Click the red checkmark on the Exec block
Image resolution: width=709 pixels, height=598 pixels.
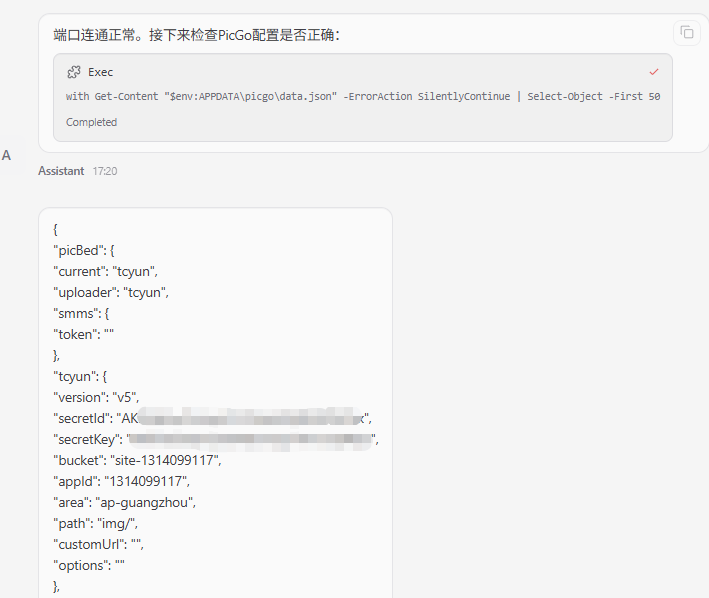(x=654, y=72)
